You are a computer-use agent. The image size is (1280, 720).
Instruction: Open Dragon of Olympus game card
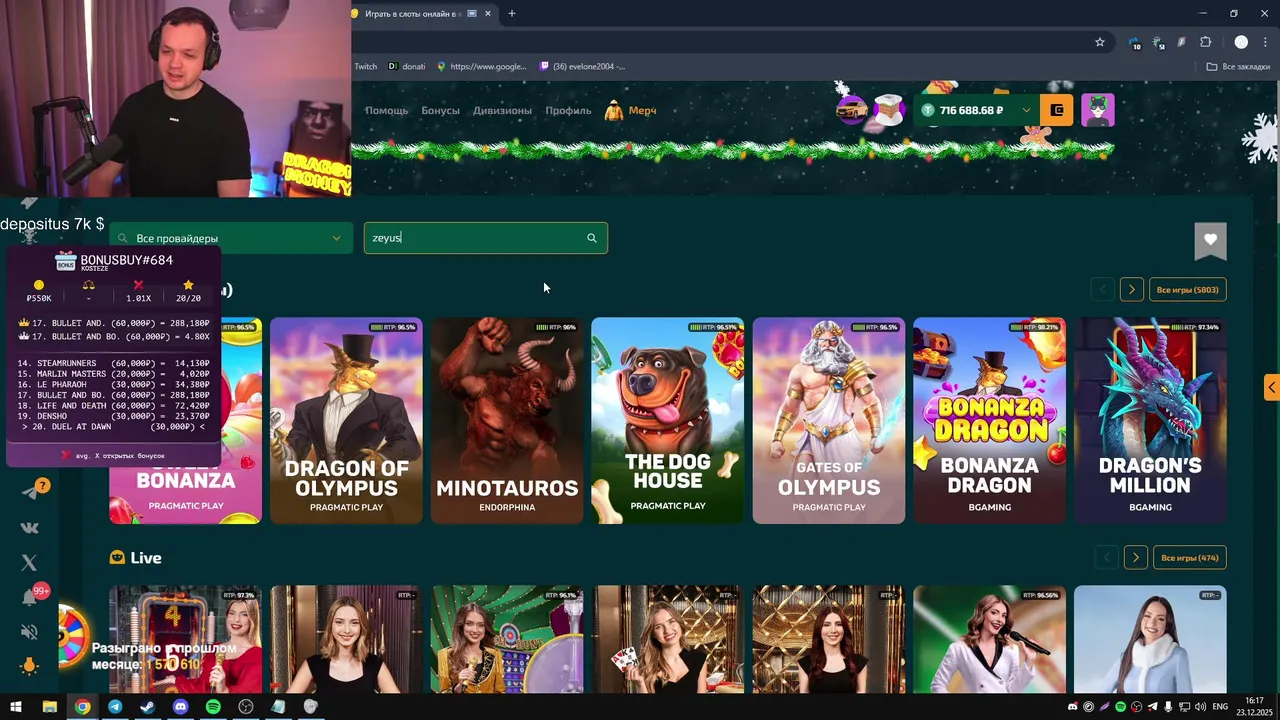pyautogui.click(x=346, y=420)
